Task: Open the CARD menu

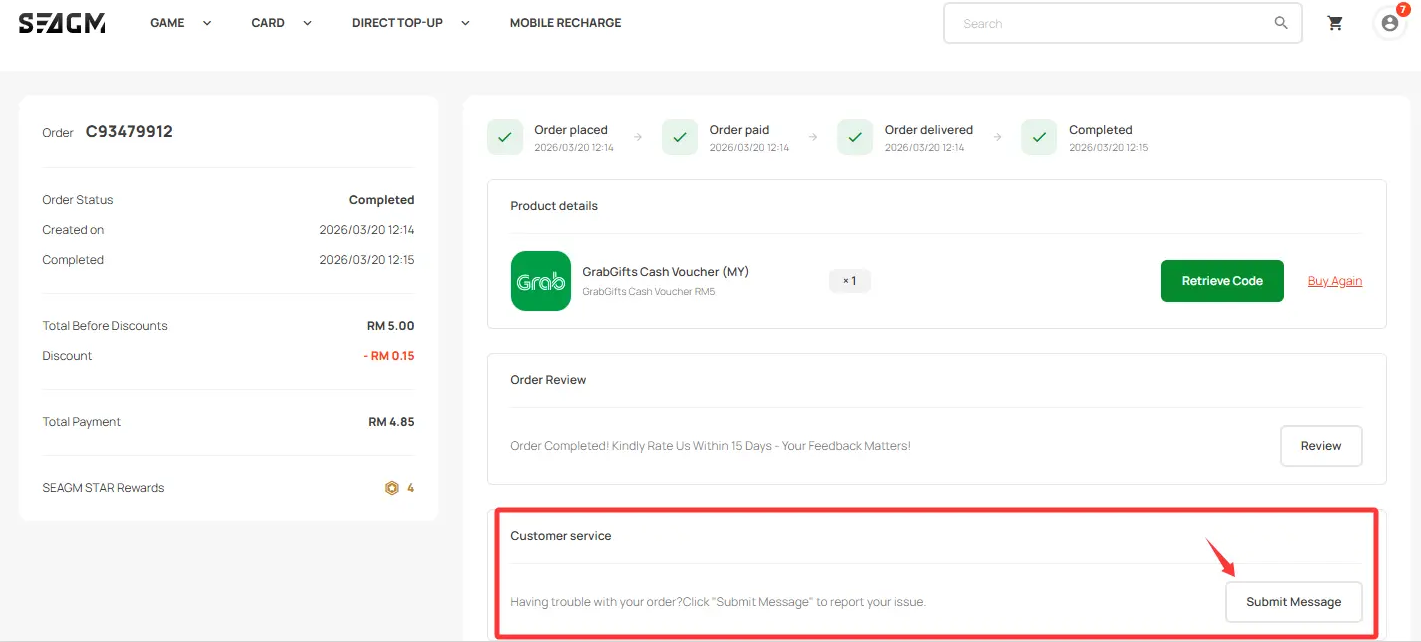Action: pyautogui.click(x=268, y=23)
